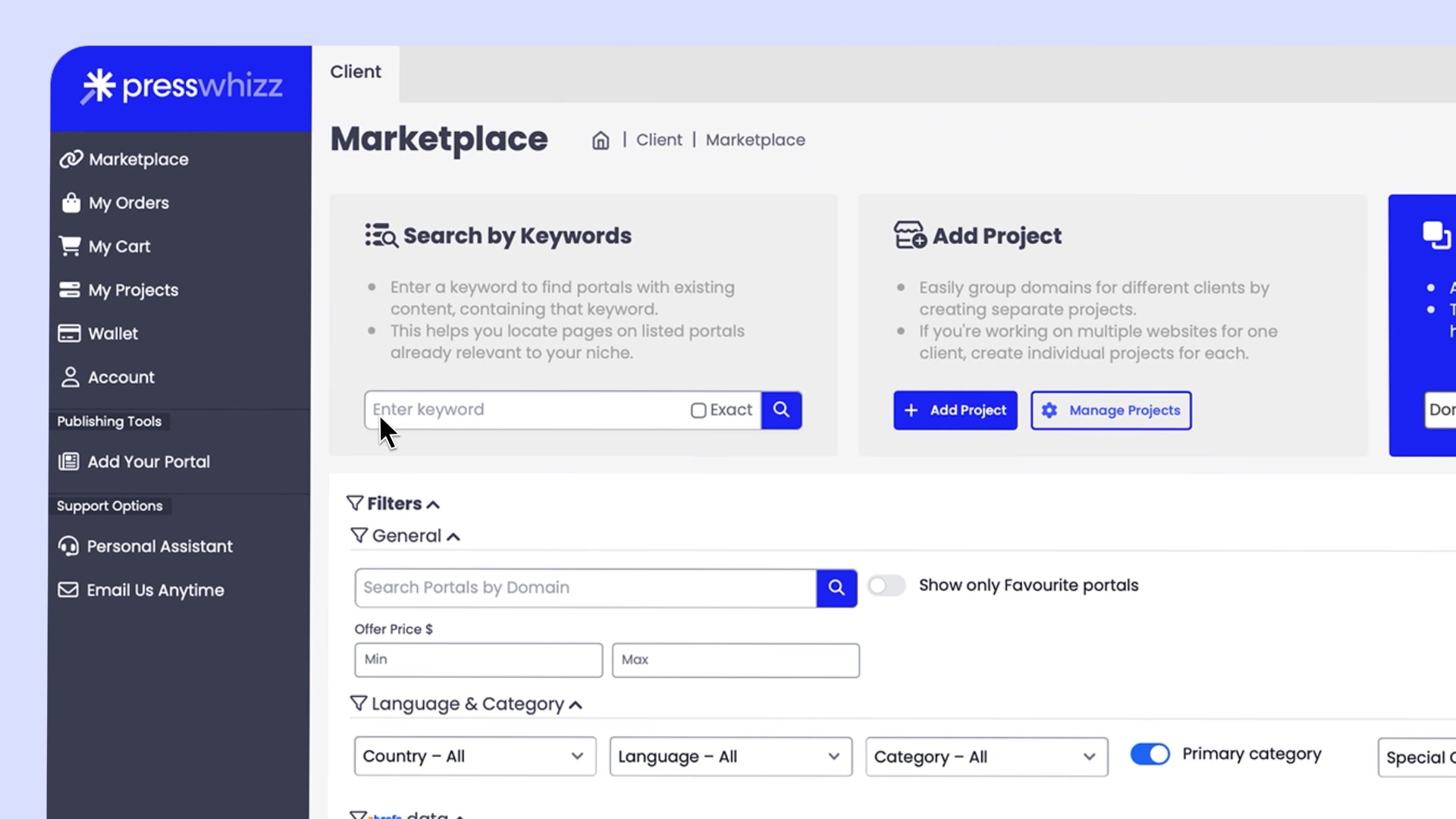
Task: Click the domain search magnifier button
Action: [x=837, y=588]
